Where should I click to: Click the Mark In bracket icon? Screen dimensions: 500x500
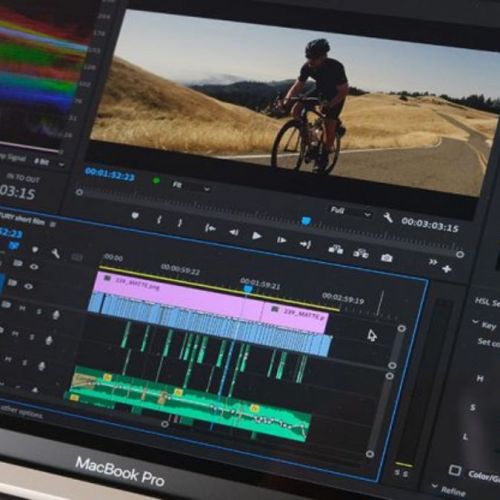click(159, 220)
